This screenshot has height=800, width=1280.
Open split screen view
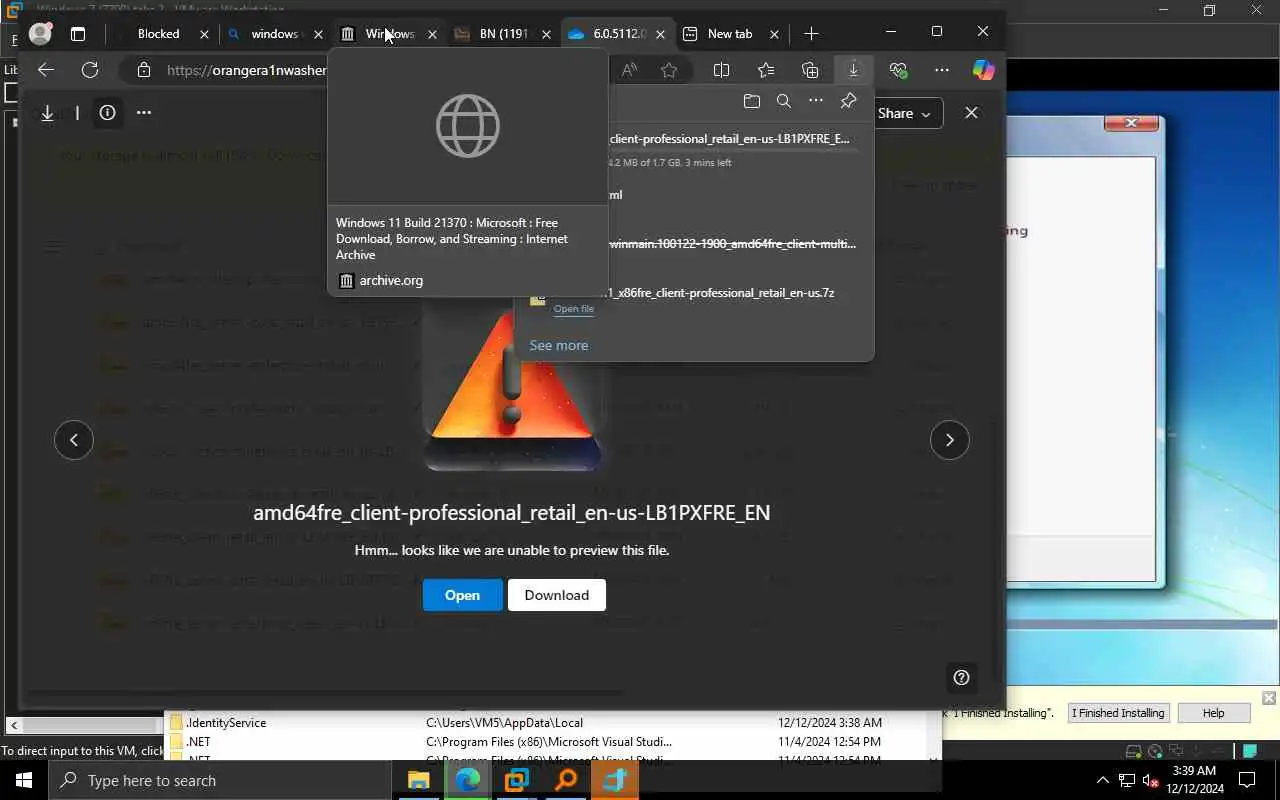(x=721, y=70)
